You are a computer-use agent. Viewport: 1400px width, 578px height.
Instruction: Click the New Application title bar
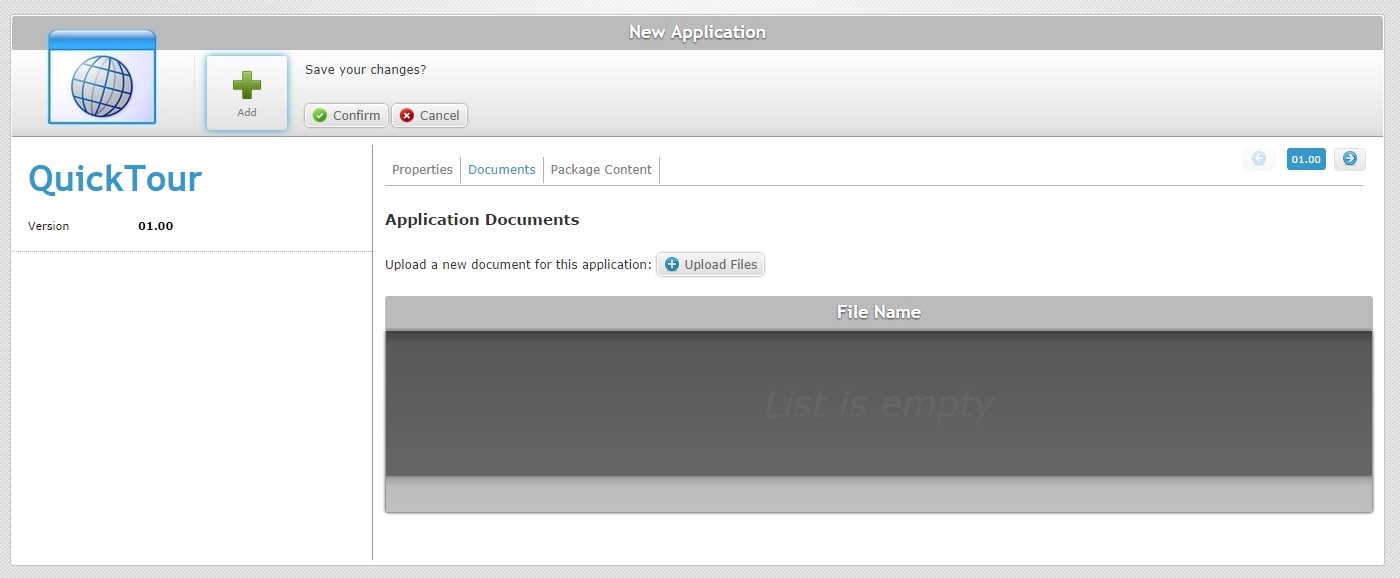point(698,32)
